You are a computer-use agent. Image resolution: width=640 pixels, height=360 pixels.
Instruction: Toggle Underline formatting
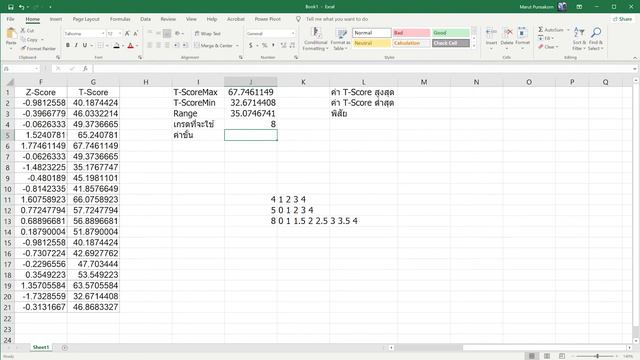pos(85,45)
